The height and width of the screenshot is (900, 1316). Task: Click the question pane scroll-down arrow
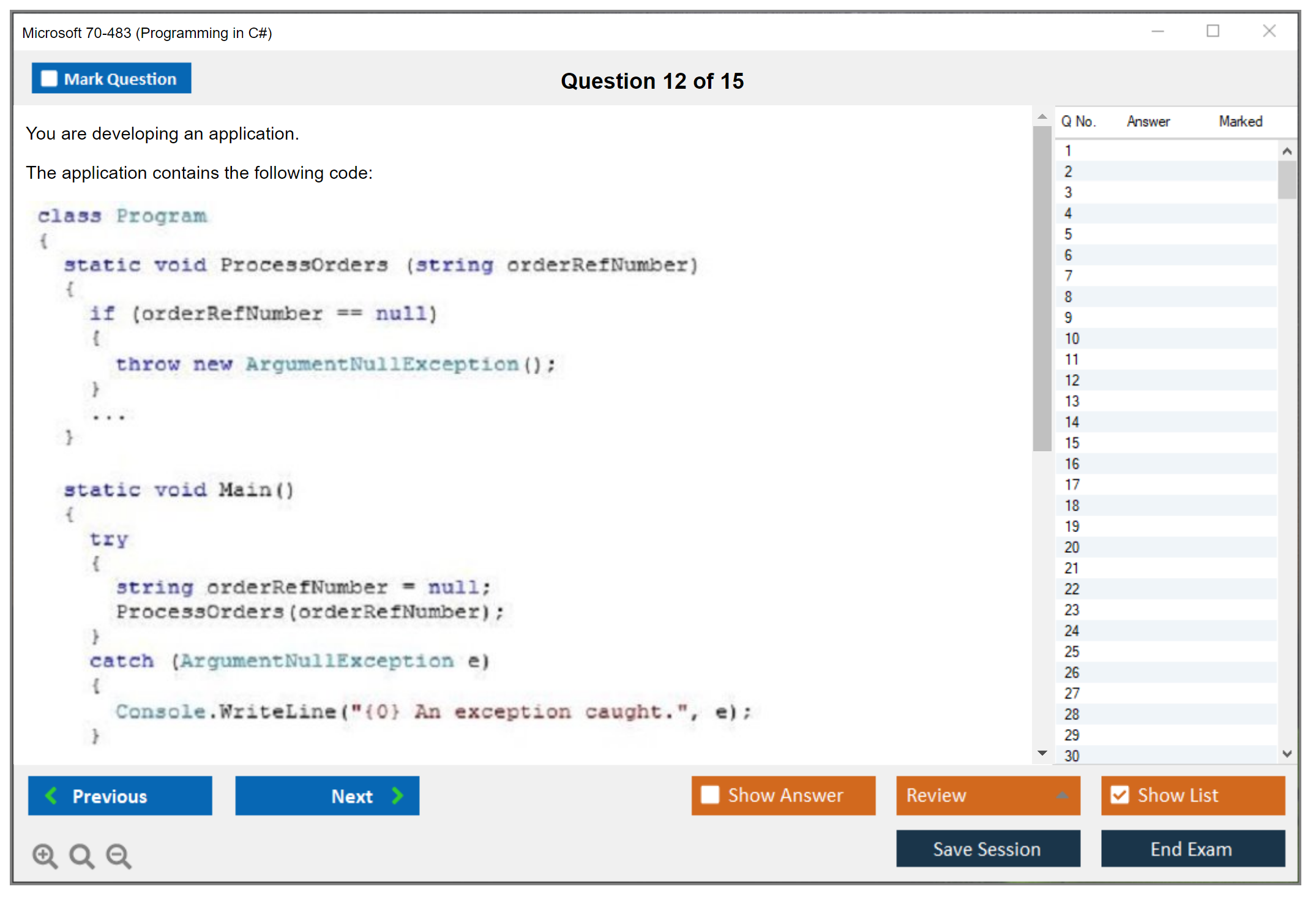tap(1042, 753)
